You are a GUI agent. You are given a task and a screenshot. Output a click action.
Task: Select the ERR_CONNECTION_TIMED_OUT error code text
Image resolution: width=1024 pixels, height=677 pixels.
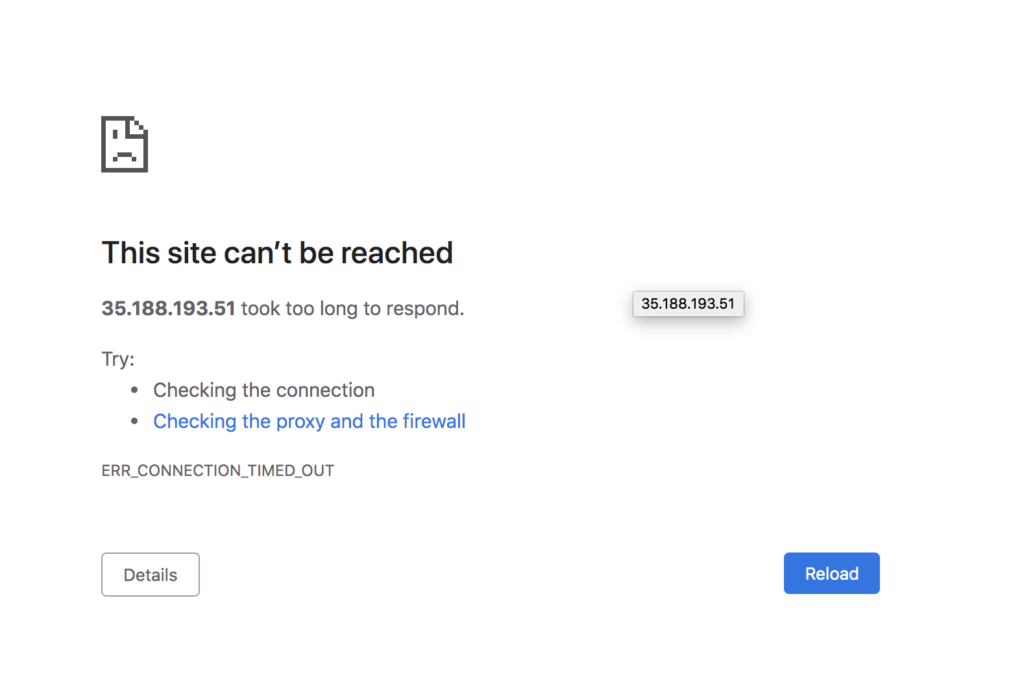point(217,471)
